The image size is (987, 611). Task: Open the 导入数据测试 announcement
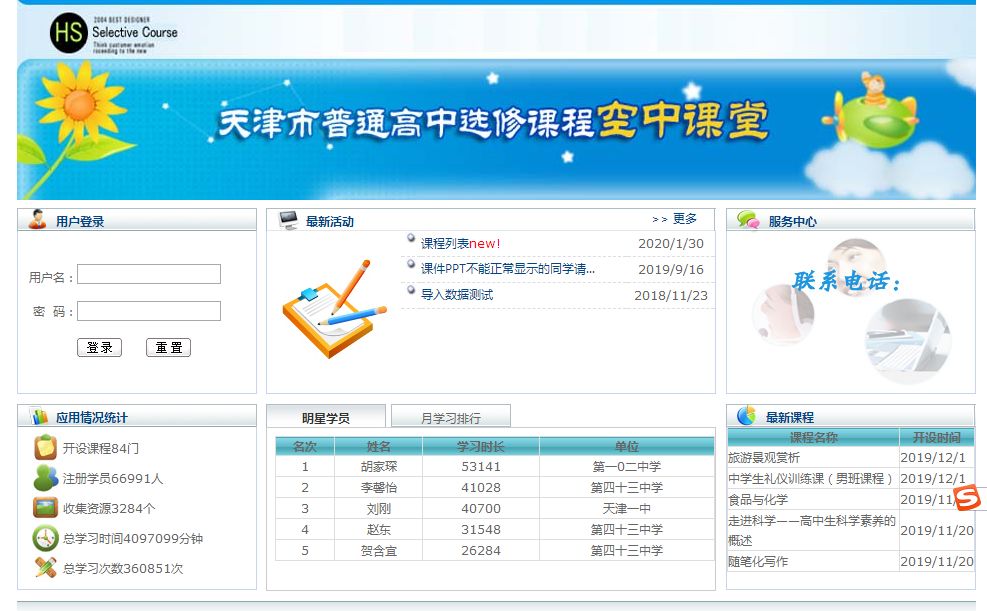tap(456, 294)
